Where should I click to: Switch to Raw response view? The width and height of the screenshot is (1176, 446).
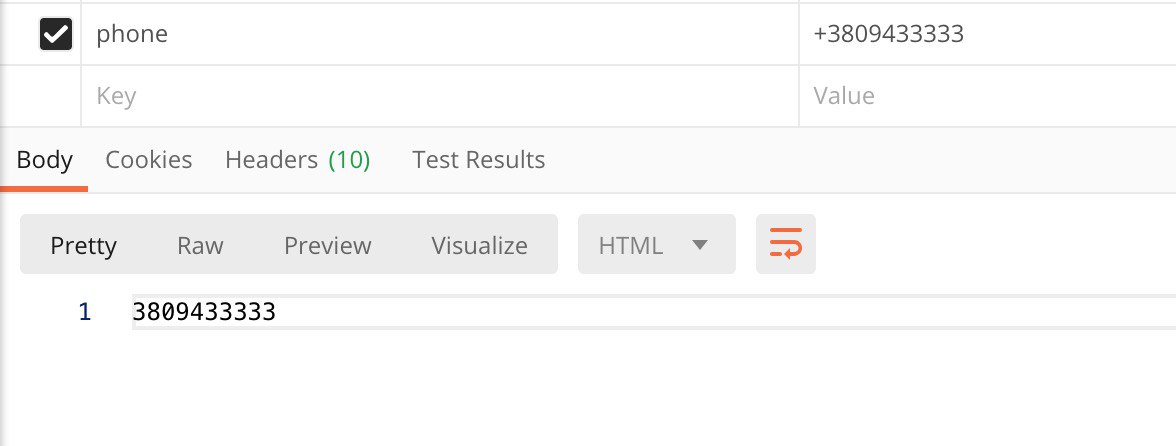pyautogui.click(x=200, y=245)
